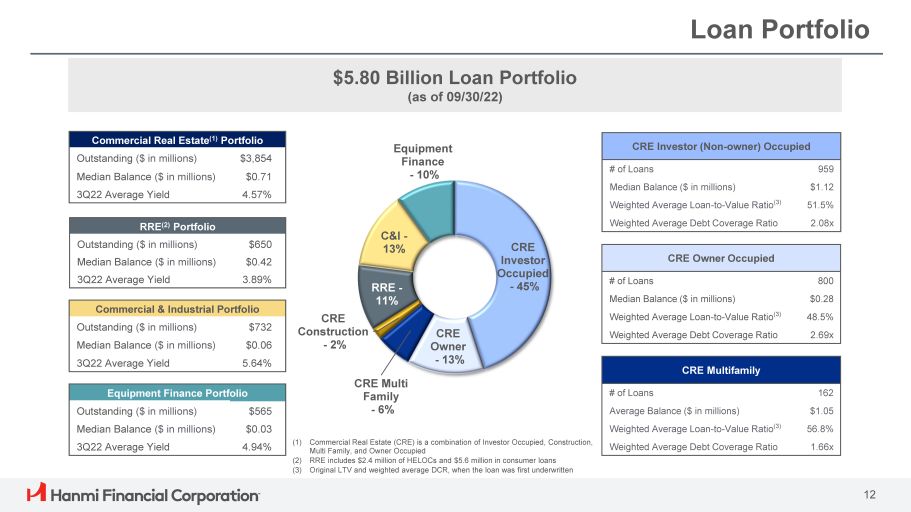Select the RRE Portfolio table header
Screen dimensions: 911x512
coord(177,226)
